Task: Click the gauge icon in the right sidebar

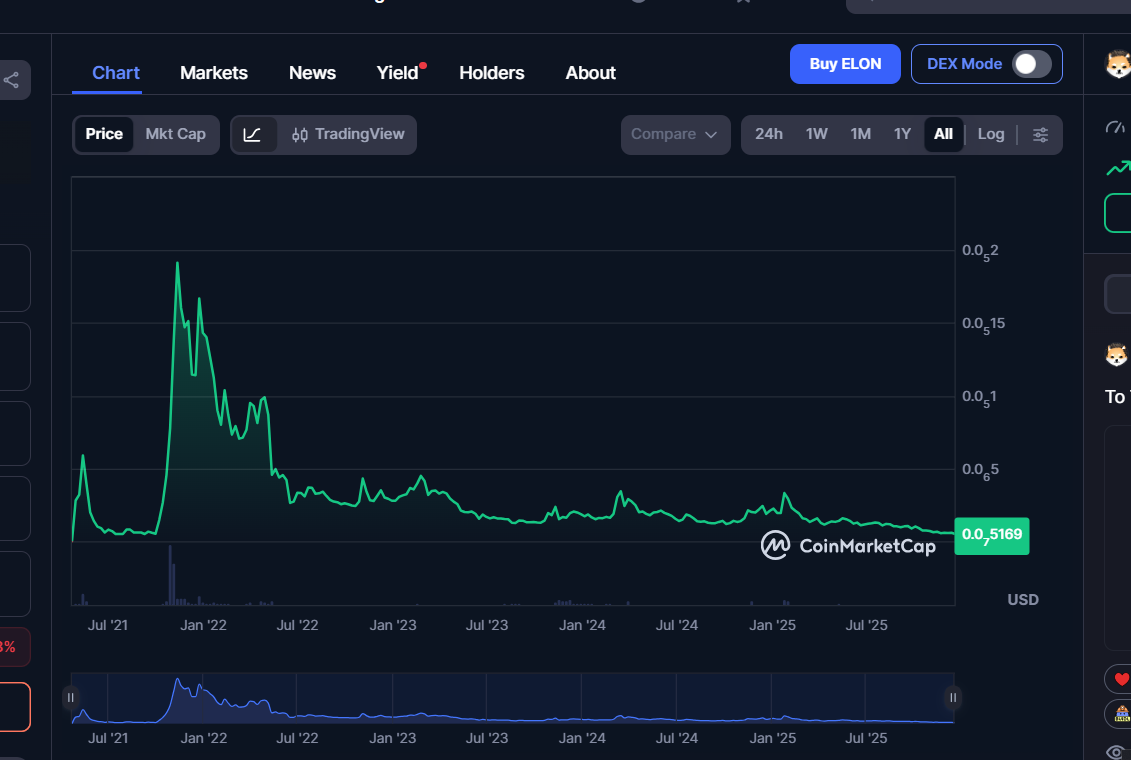Action: 1117,125
